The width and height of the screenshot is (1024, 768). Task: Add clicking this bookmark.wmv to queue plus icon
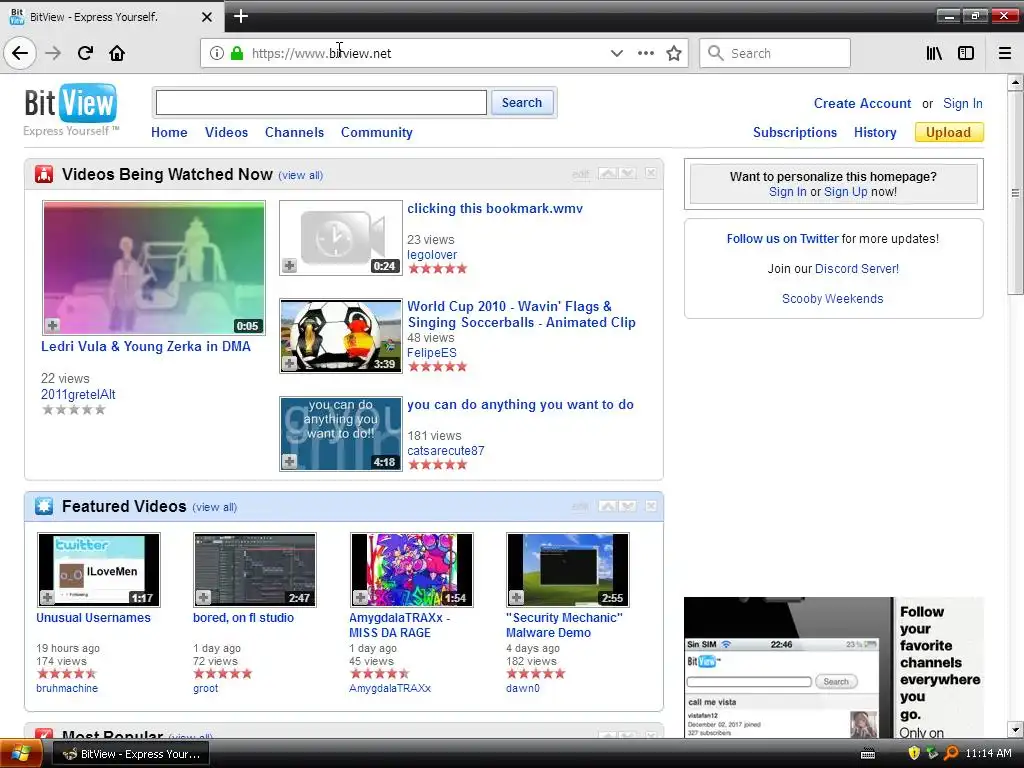(x=289, y=265)
